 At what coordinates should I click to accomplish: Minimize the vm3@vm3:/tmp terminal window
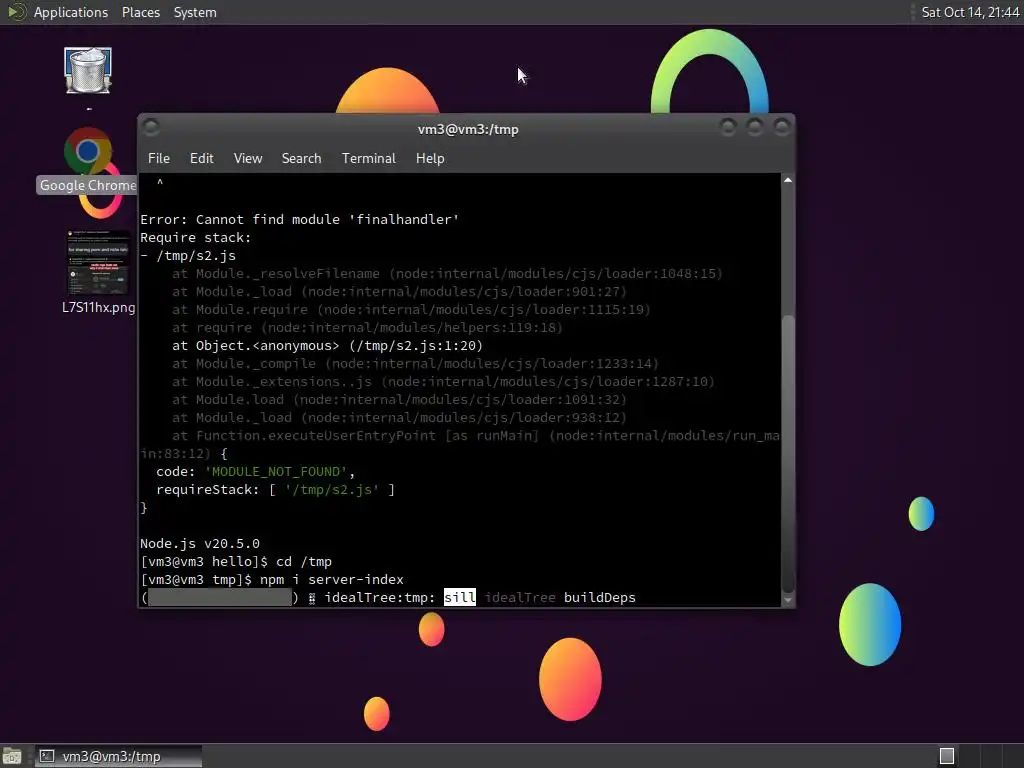coord(728,127)
